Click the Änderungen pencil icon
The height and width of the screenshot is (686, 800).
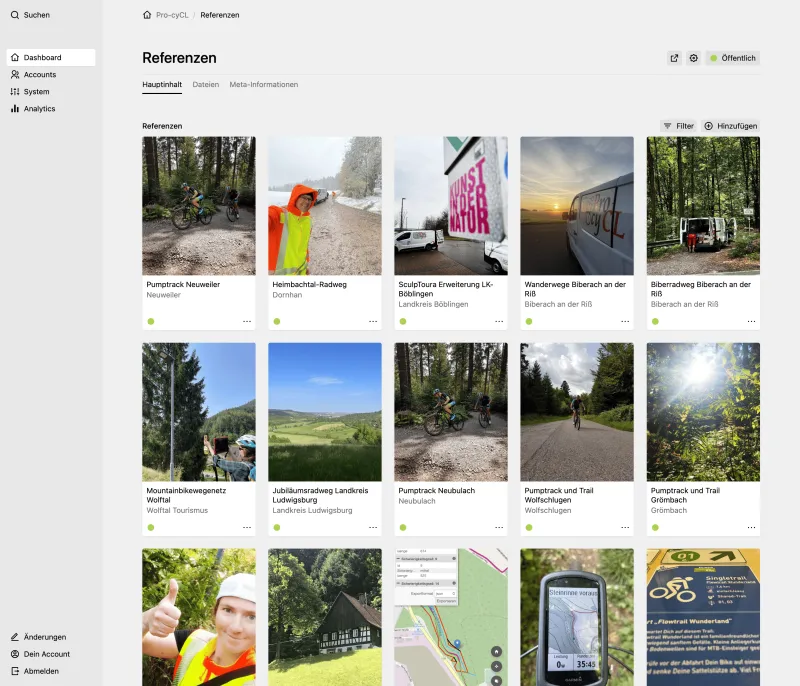point(15,637)
